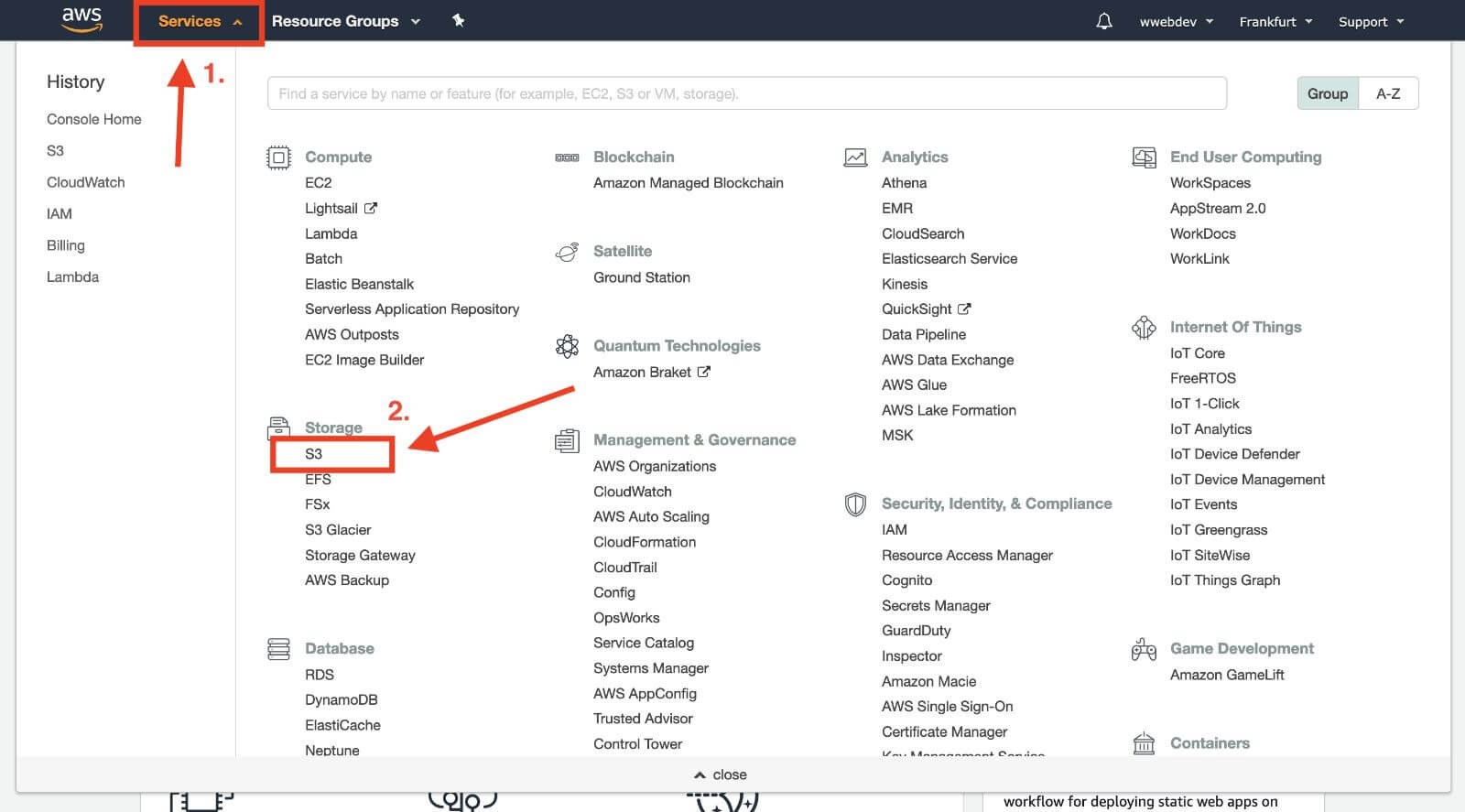Open AWS Backup service
1465x812 pixels.
[x=347, y=580]
